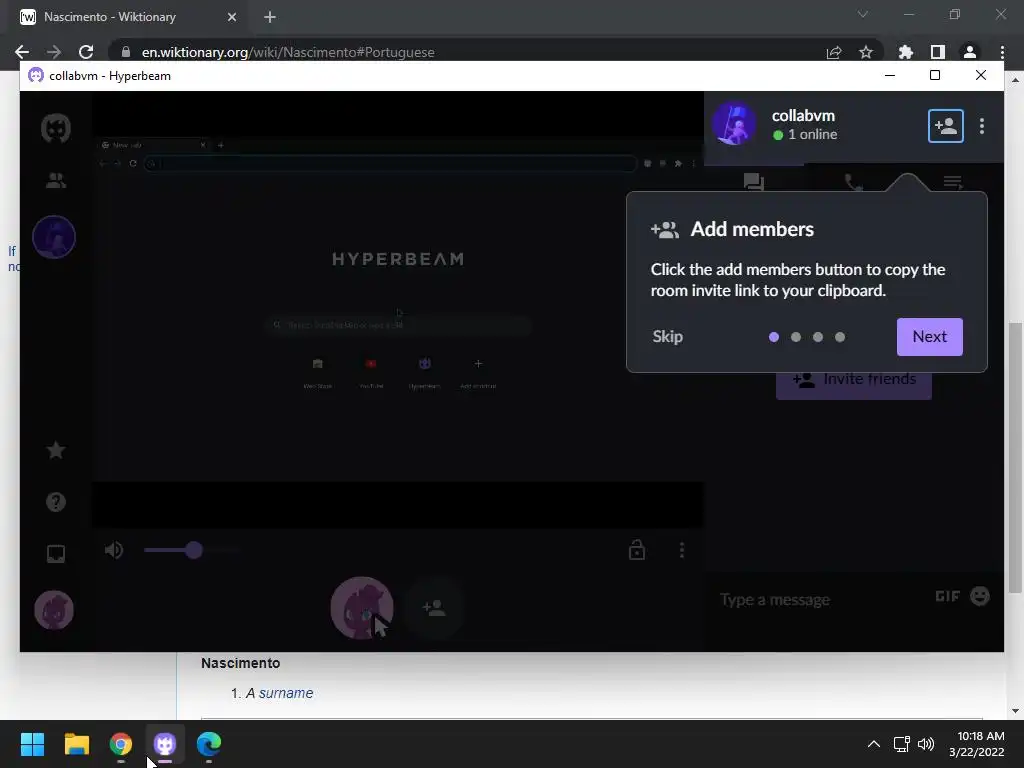The image size is (1024, 768).
Task: Open Microsoft Edge from taskbar
Action: pyautogui.click(x=209, y=744)
